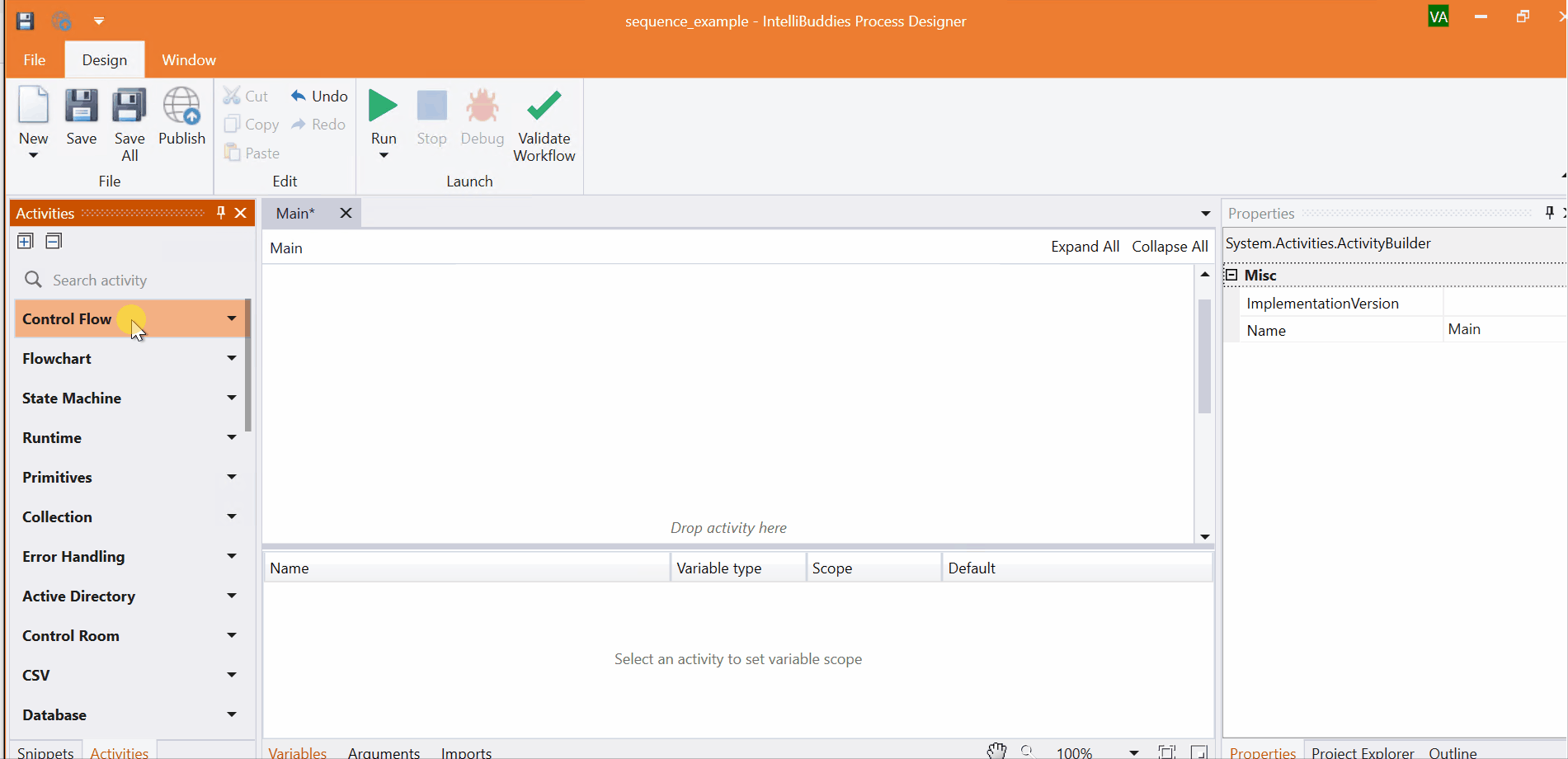Click Collapse All in designer

coord(1170,247)
